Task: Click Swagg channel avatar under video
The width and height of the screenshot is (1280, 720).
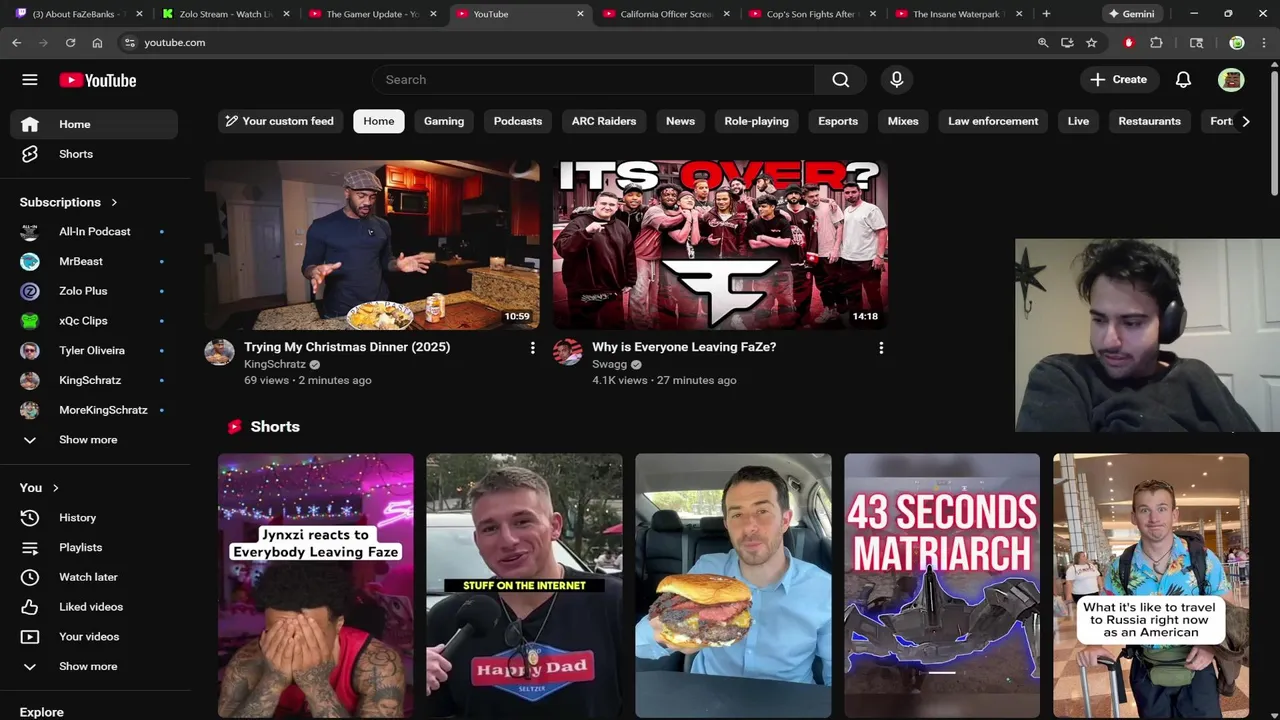Action: coord(568,352)
